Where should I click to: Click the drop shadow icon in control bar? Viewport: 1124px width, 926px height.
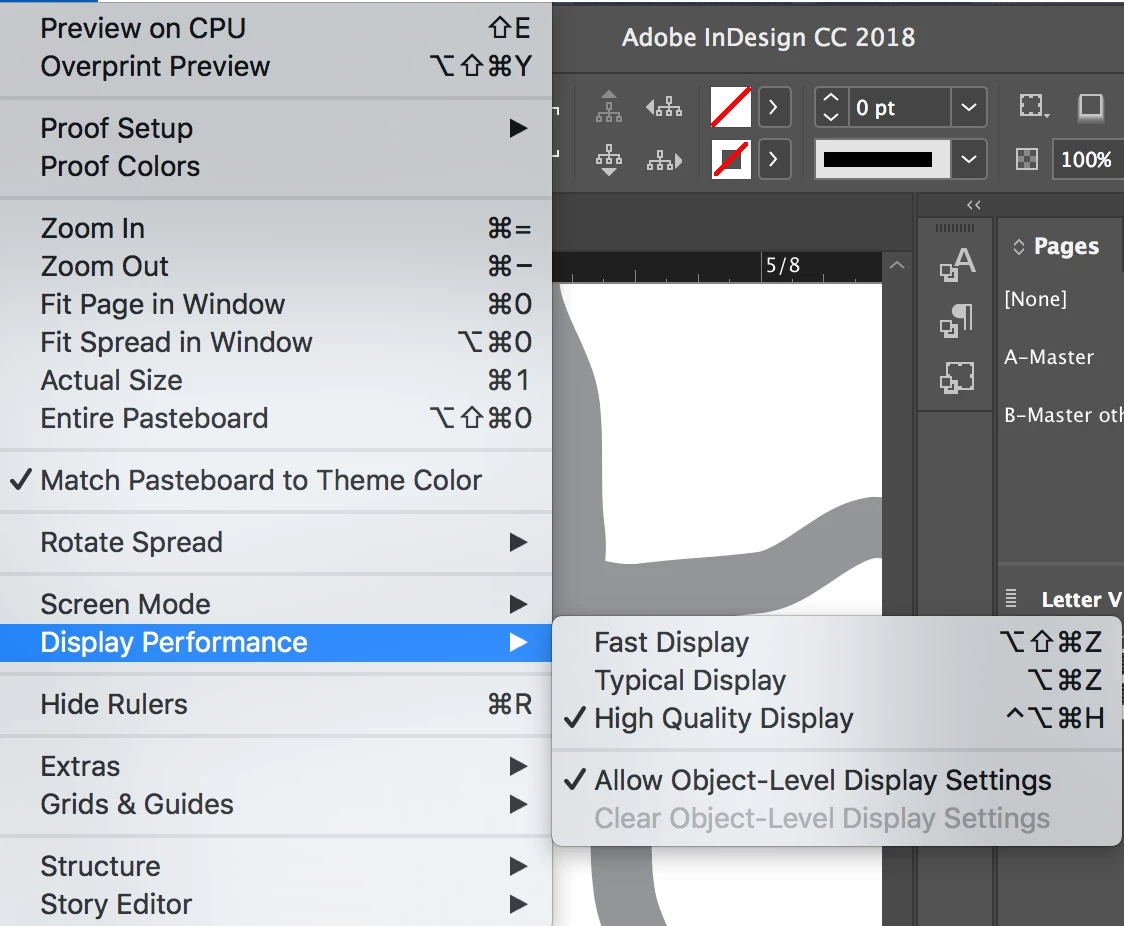1090,108
